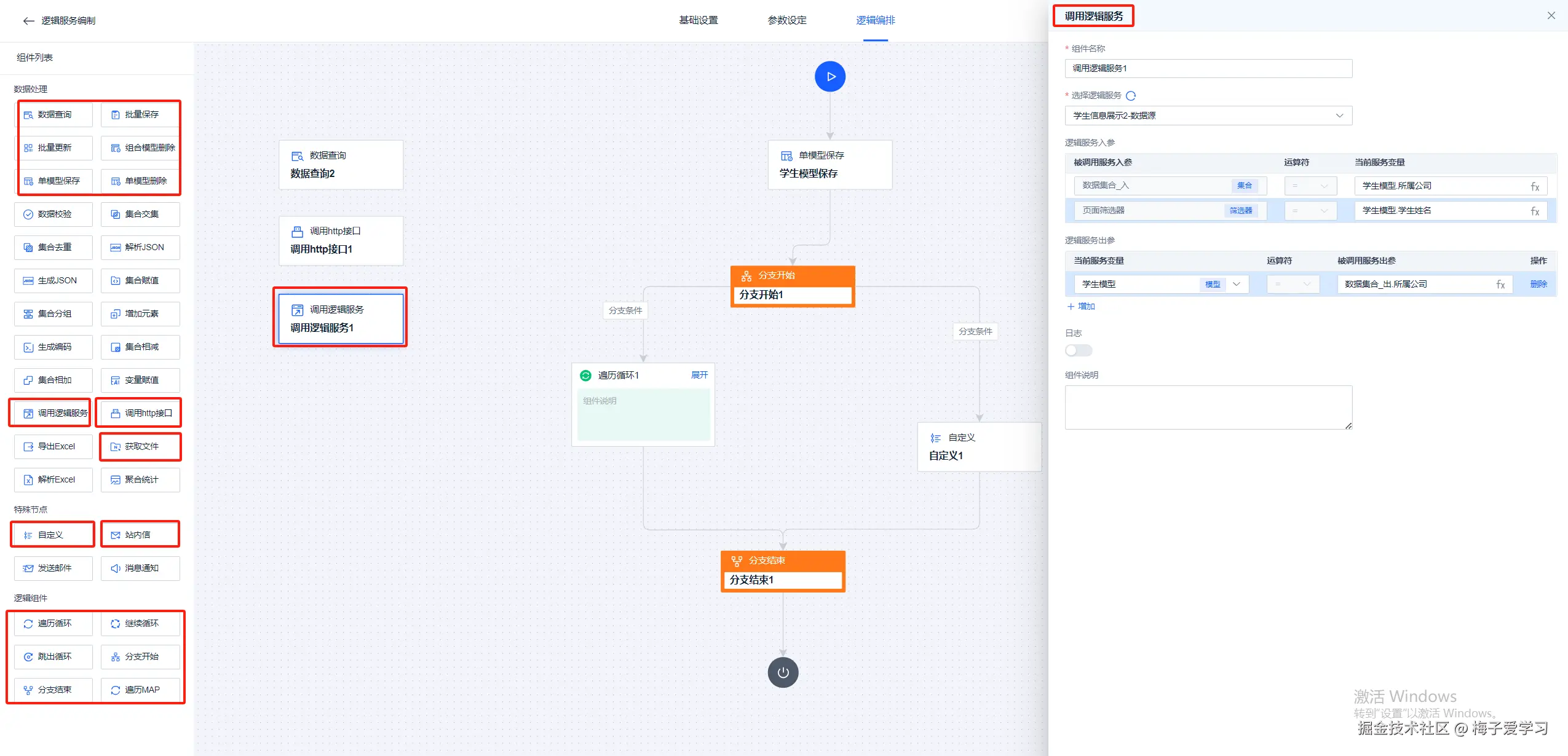
Task: Click back arrow next to 逻辑服务编制
Action: coord(28,21)
